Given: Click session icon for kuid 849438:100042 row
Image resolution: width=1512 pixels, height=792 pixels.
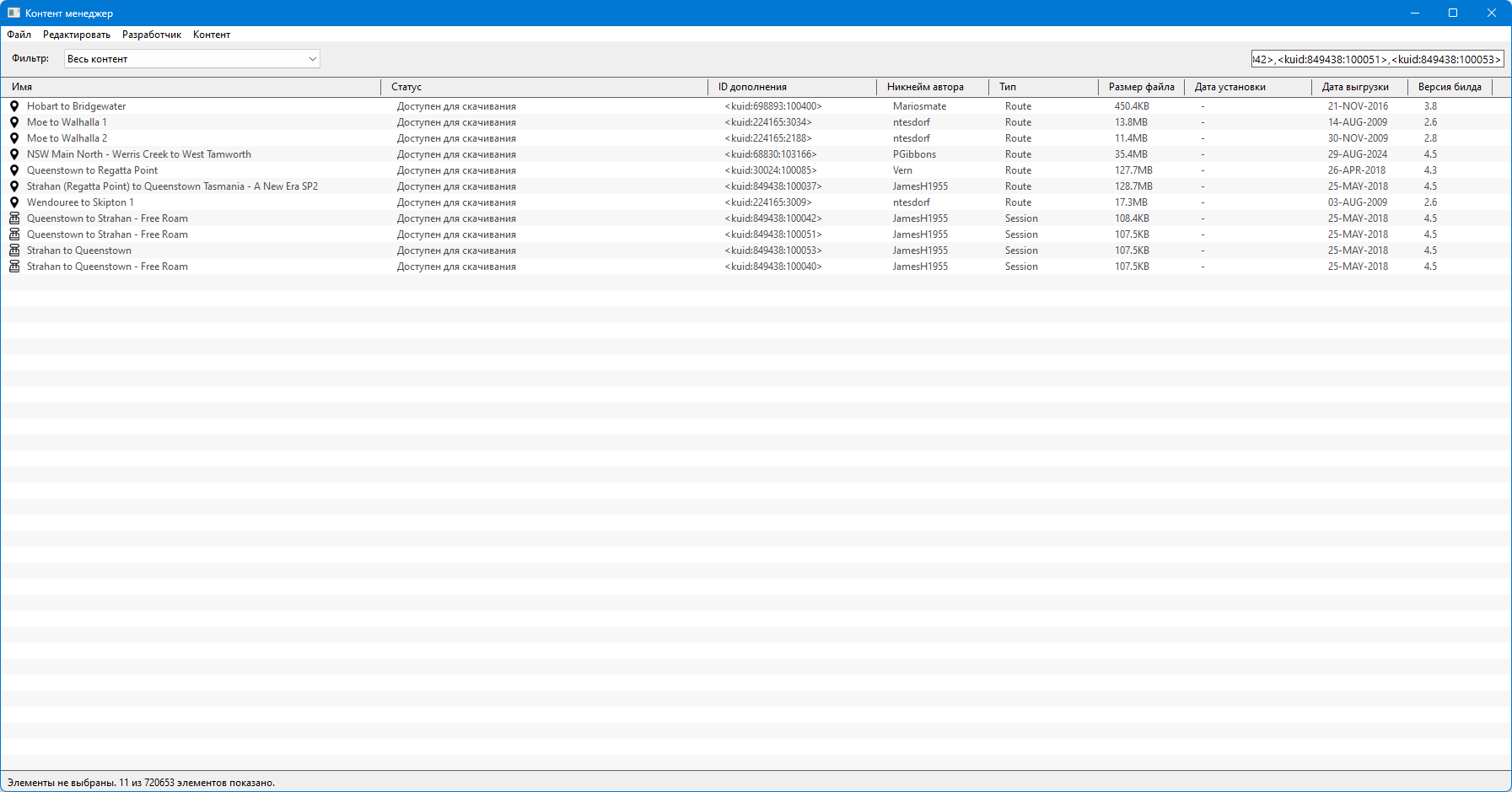Looking at the screenshot, I should tap(14, 218).
